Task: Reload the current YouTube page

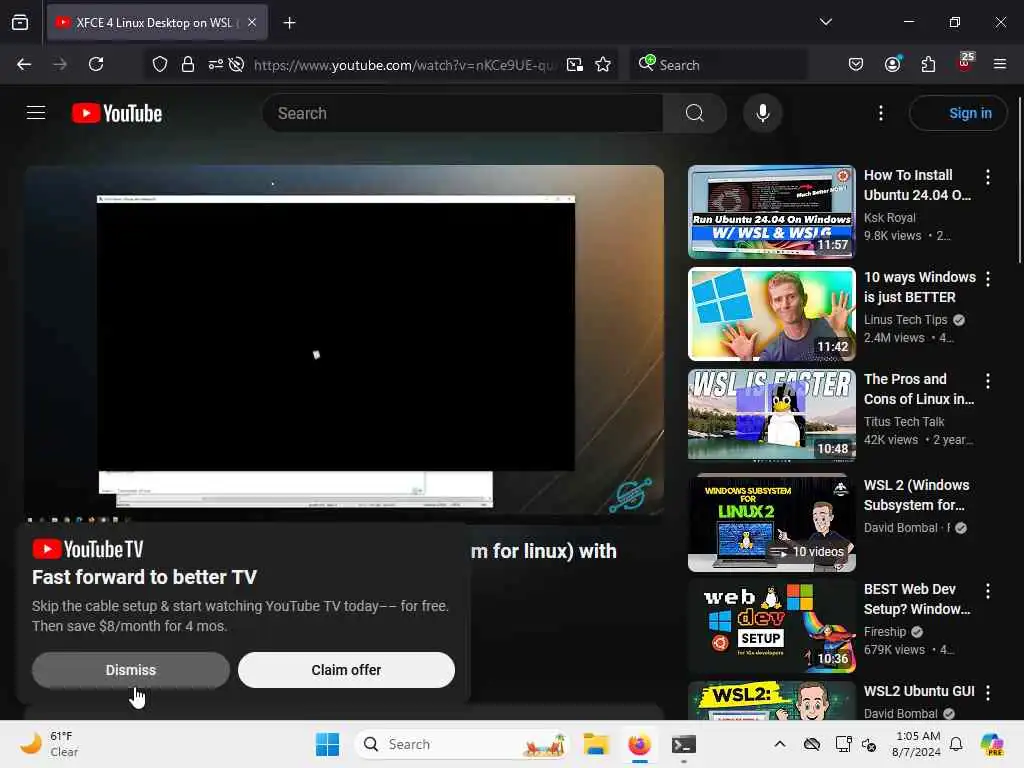Action: click(96, 64)
